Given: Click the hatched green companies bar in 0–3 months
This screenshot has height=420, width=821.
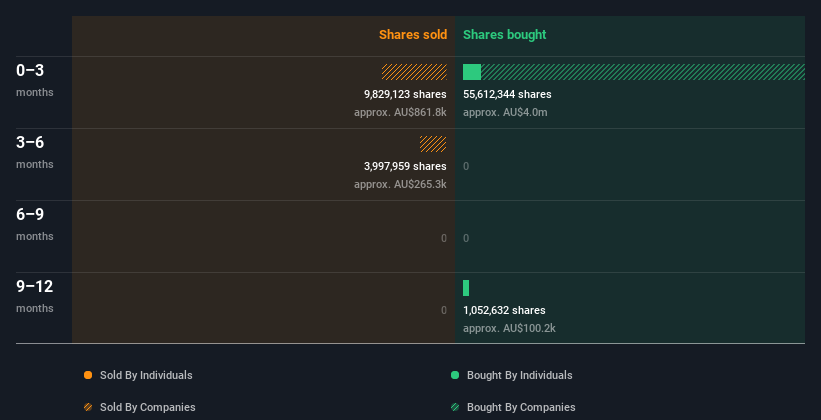Looking at the screenshot, I should pos(643,72).
